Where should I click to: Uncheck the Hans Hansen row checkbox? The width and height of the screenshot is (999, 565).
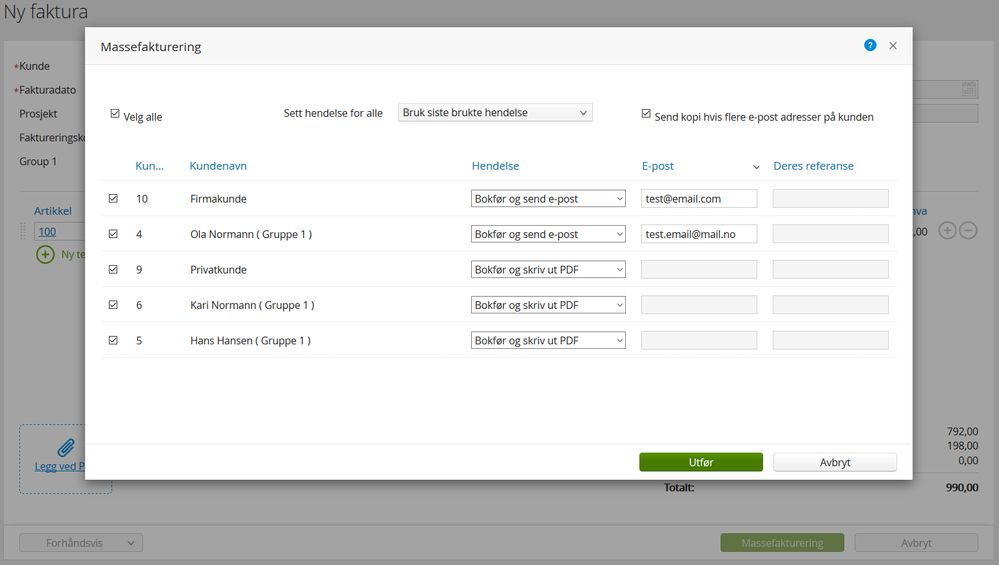(x=113, y=341)
